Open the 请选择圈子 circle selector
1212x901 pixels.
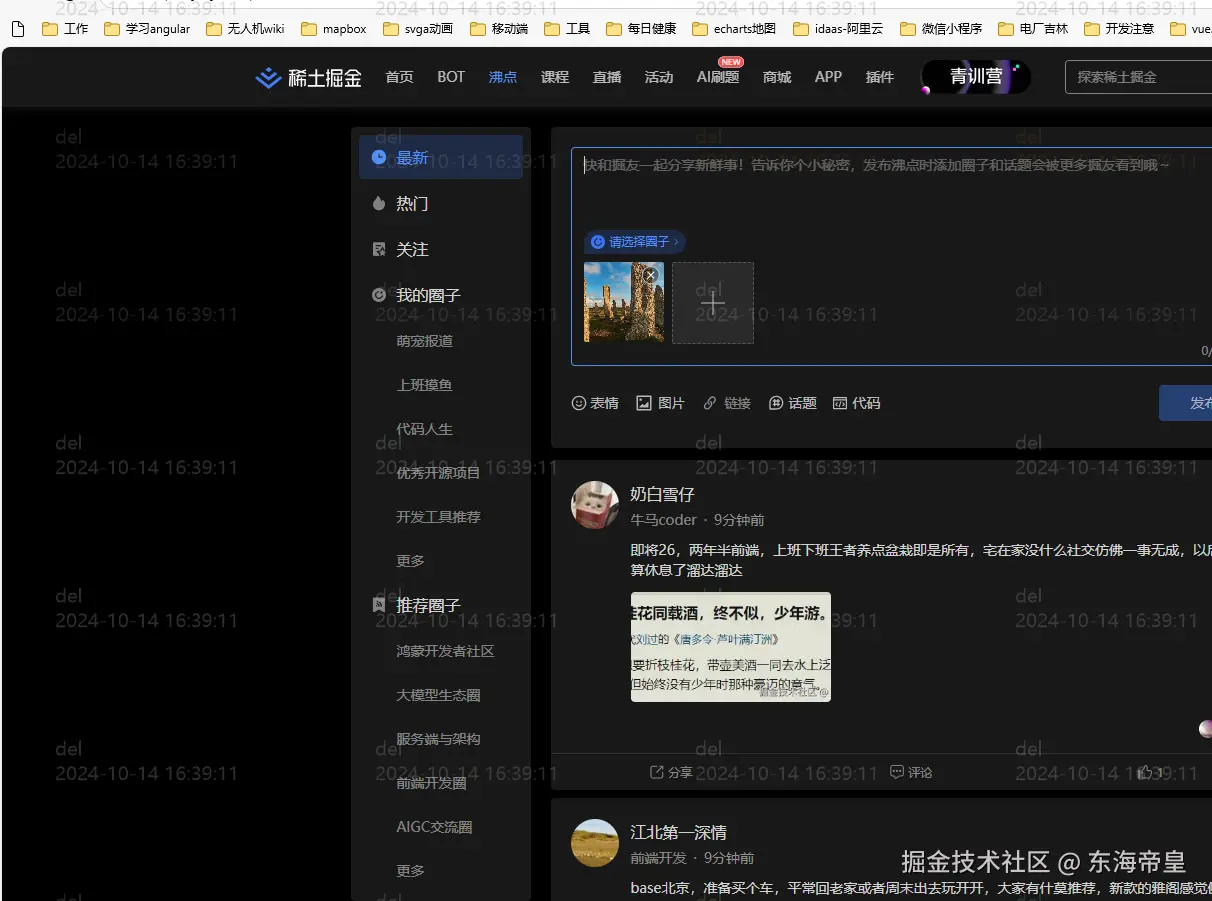tap(634, 242)
